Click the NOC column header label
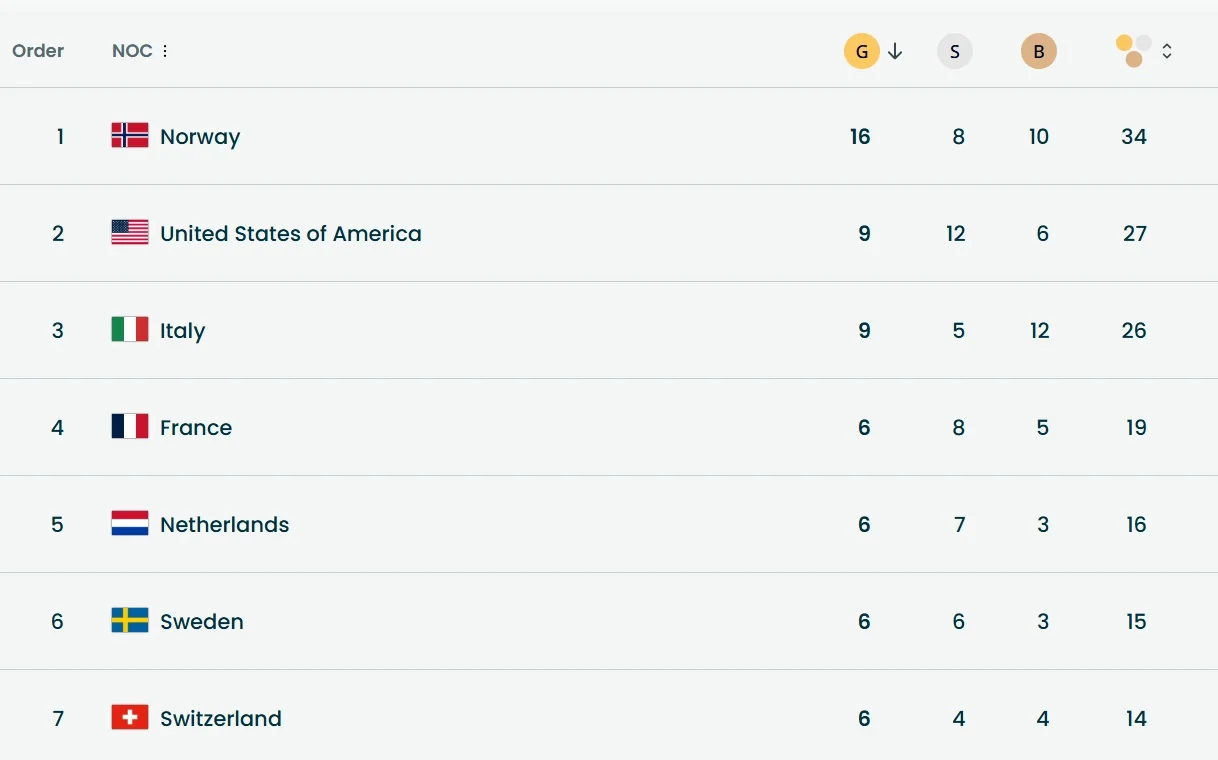Viewport: 1218px width, 760px height. coord(132,51)
